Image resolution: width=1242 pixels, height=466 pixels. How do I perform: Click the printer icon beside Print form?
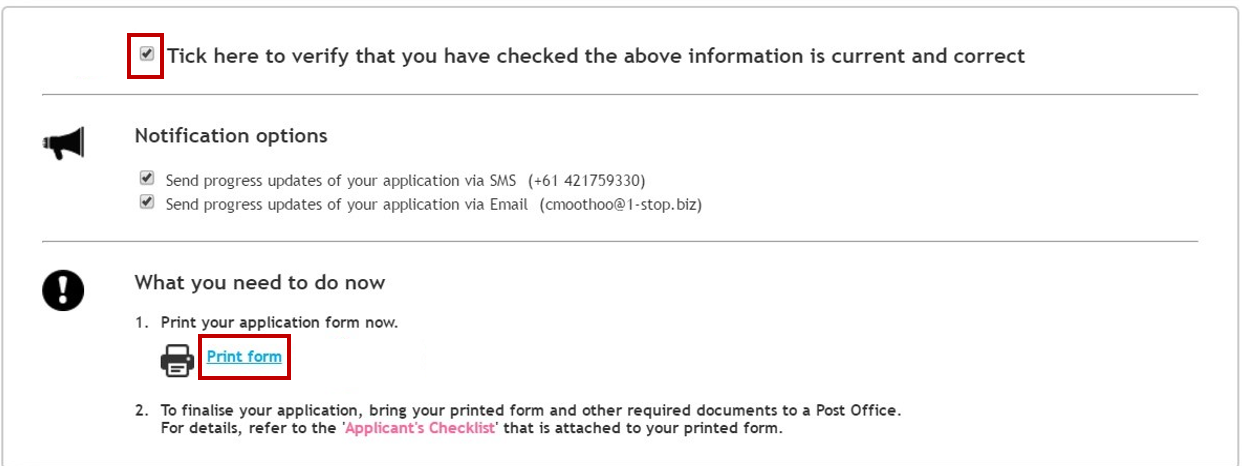[178, 359]
